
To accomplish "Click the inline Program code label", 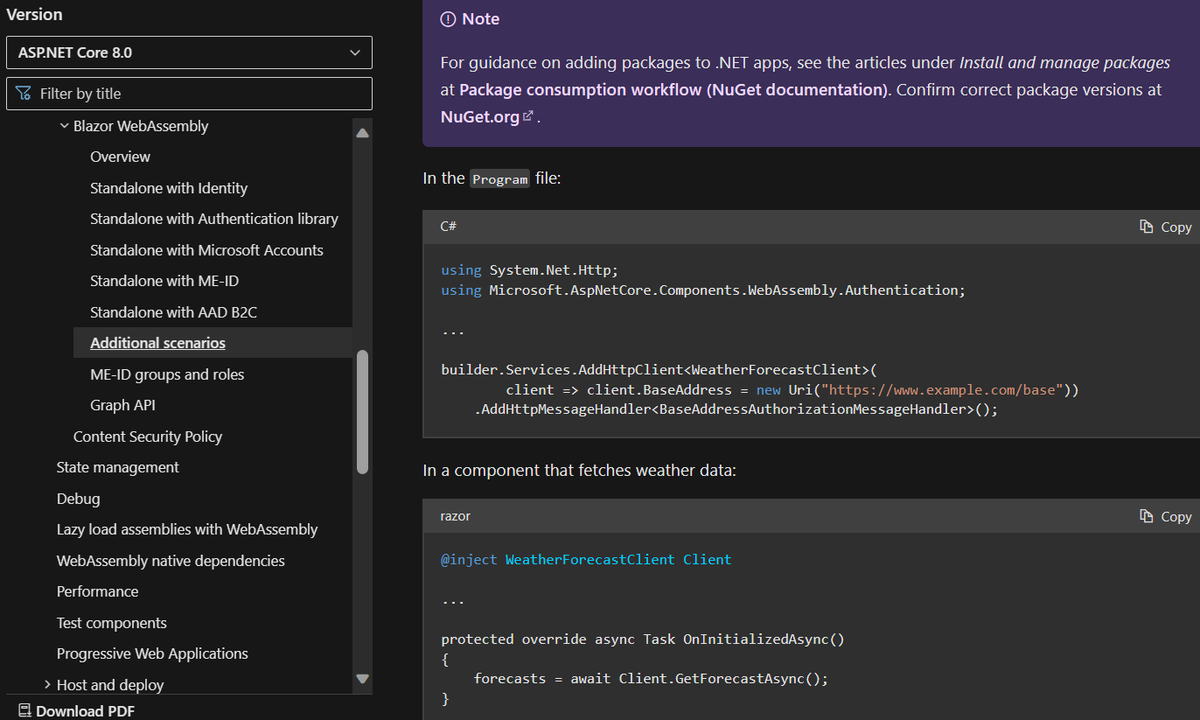I will (500, 179).
